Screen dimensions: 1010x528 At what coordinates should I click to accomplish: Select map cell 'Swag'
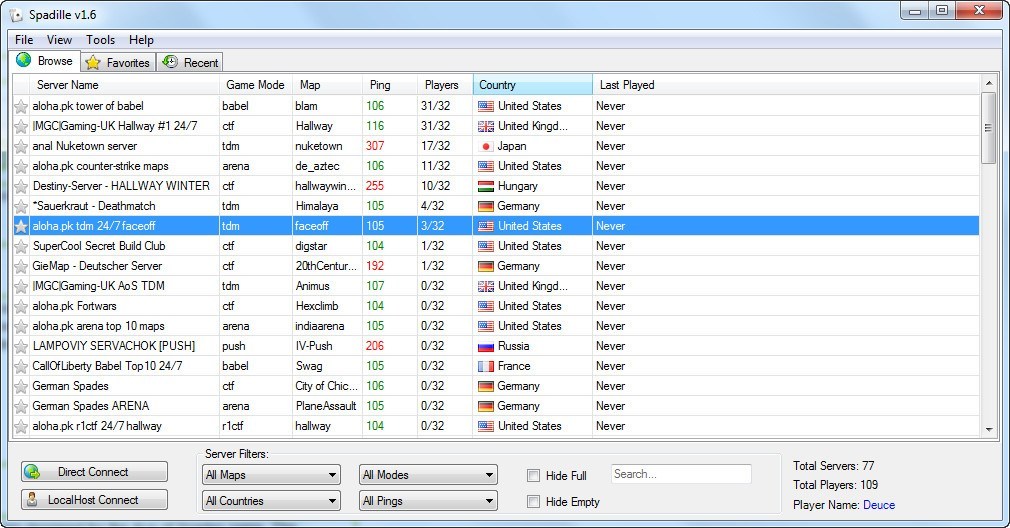[x=309, y=366]
